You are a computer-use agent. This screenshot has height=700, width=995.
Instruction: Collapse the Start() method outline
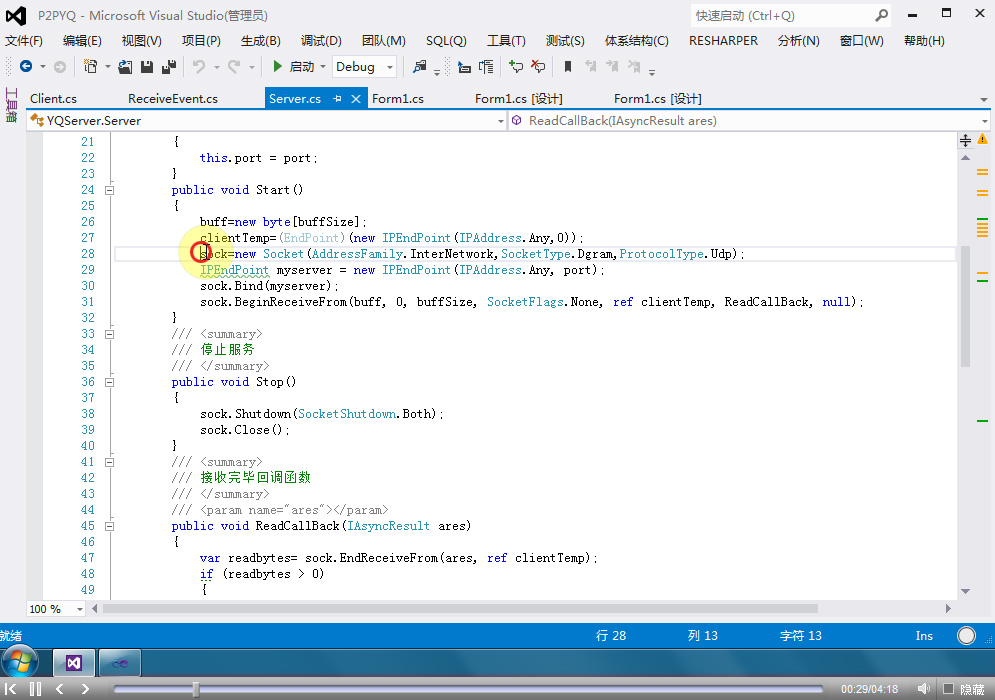click(110, 190)
